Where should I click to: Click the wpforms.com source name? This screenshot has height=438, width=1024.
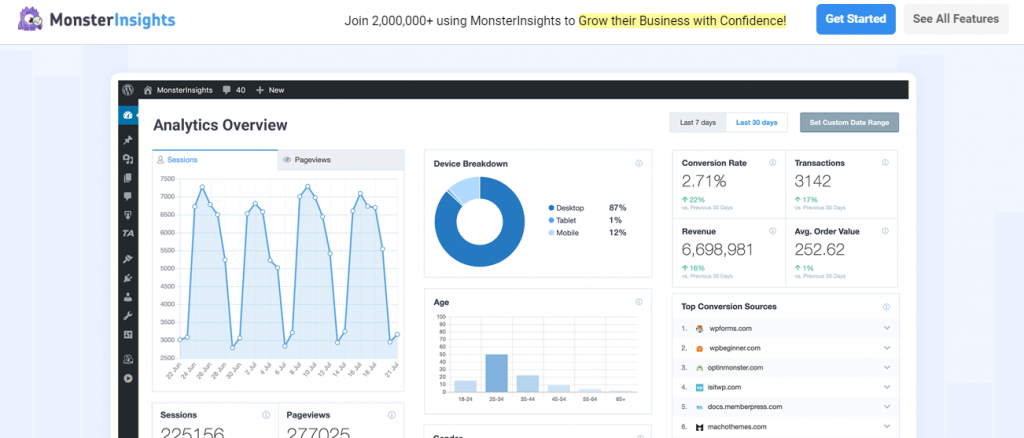click(x=730, y=328)
